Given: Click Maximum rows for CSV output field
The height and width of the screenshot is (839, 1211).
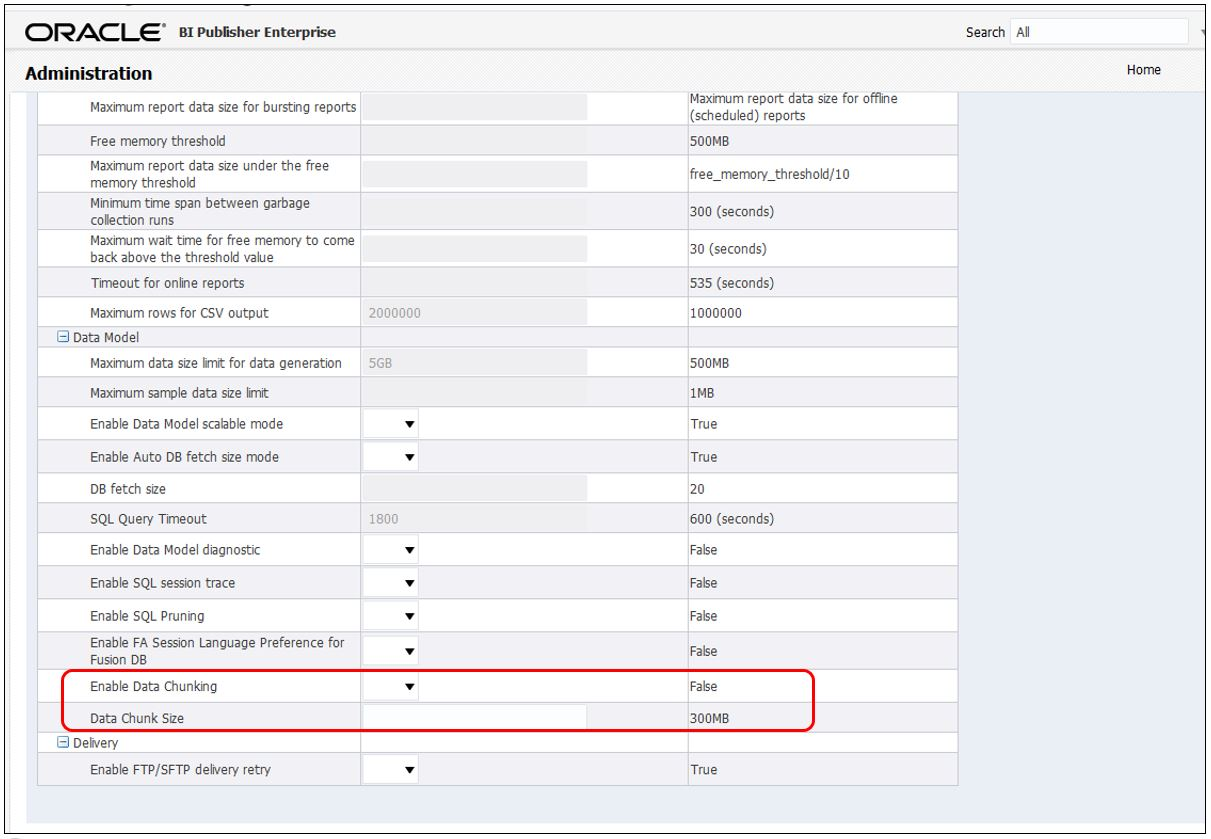Looking at the screenshot, I should 474,313.
